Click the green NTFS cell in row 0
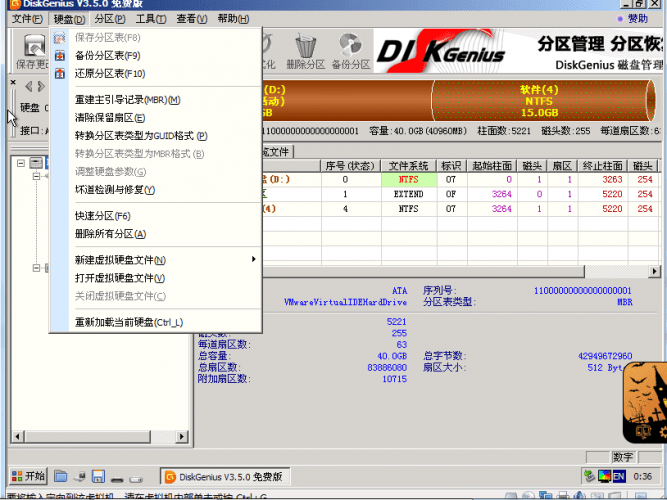667x500 pixels. pos(409,180)
